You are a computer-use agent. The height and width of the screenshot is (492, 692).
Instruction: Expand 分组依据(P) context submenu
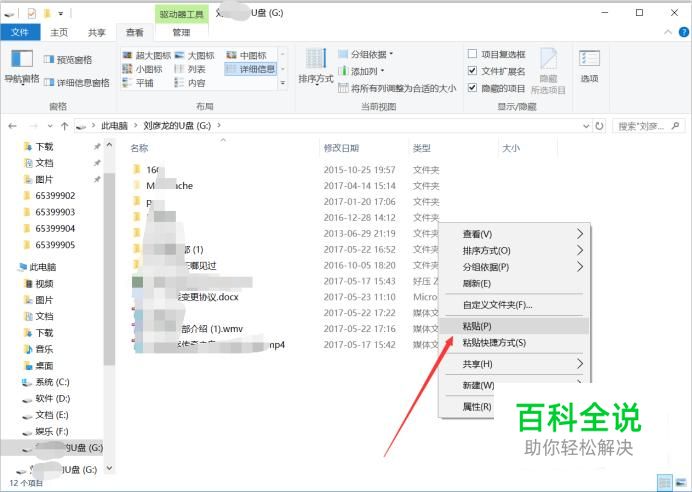click(x=514, y=267)
